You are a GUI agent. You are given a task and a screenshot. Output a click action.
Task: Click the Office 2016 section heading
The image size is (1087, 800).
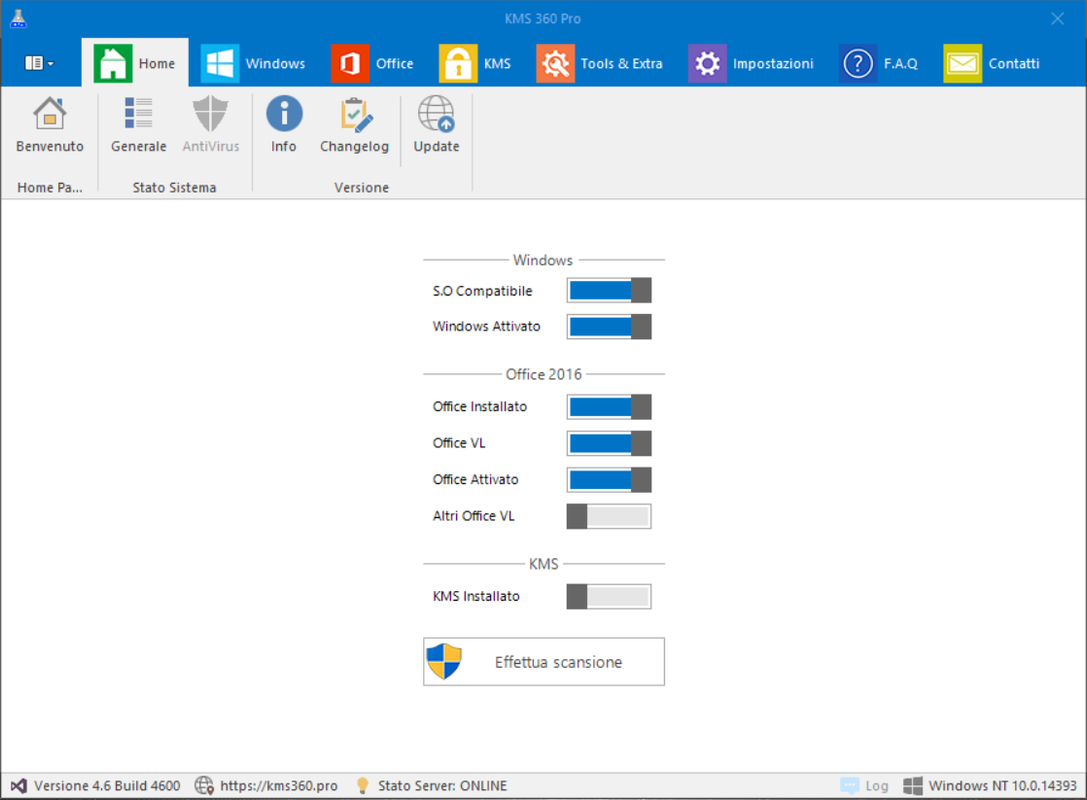tap(544, 374)
